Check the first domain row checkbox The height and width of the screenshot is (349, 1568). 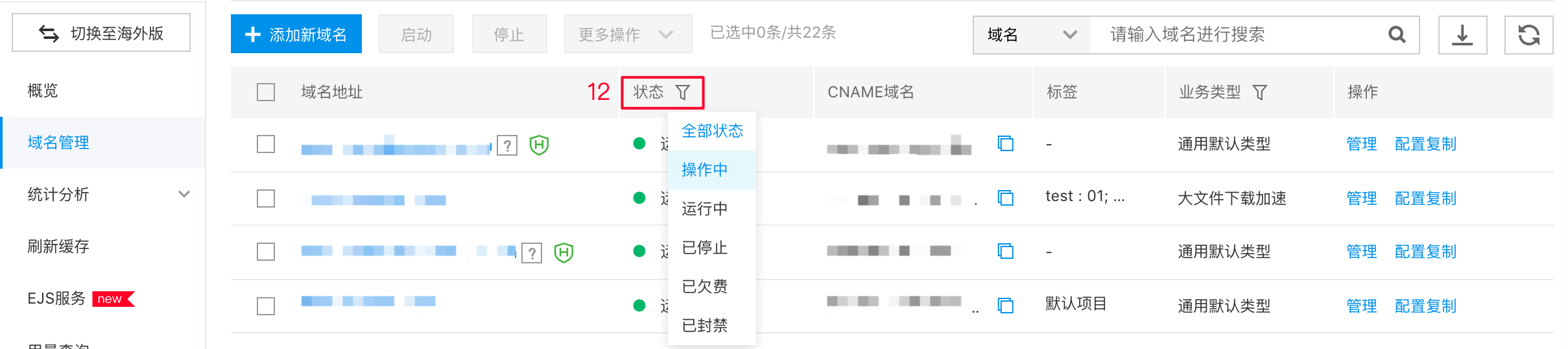pos(266,144)
